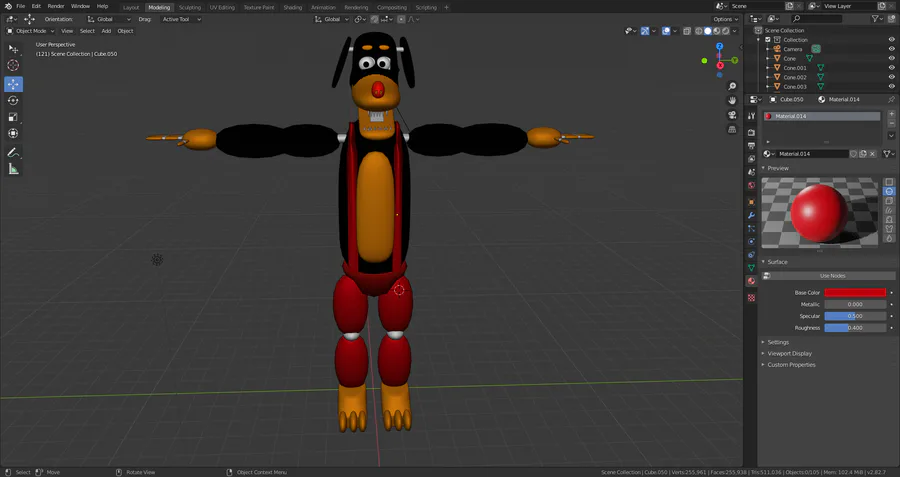Open the Render properties tab

click(x=751, y=133)
